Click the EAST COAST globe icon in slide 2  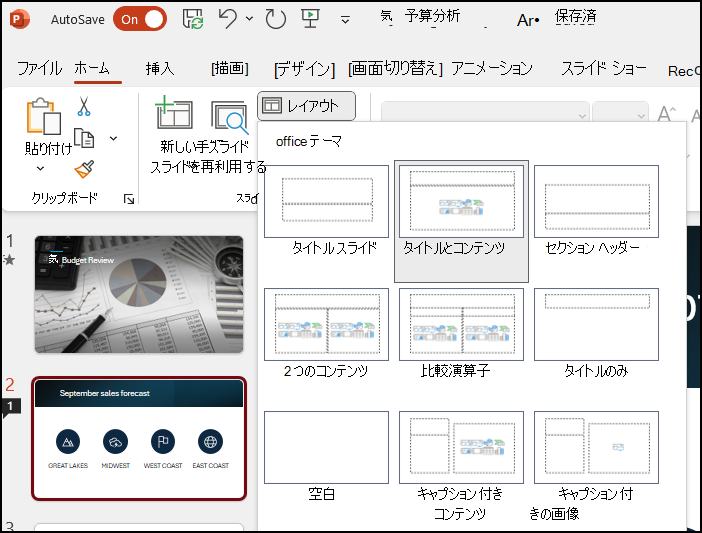coord(210,442)
